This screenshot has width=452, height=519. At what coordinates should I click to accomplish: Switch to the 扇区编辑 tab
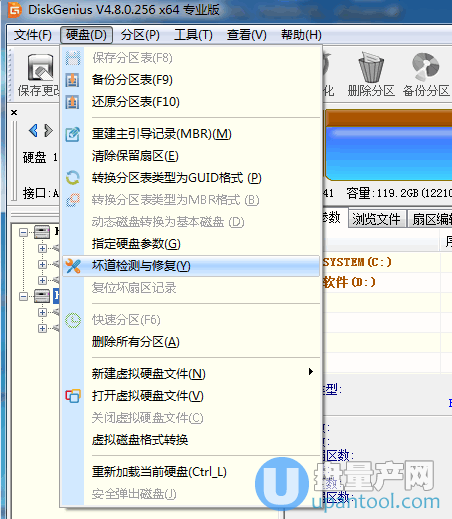point(430,219)
